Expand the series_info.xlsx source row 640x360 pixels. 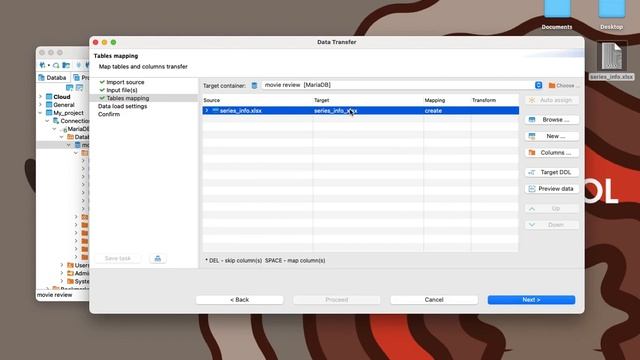click(207, 111)
